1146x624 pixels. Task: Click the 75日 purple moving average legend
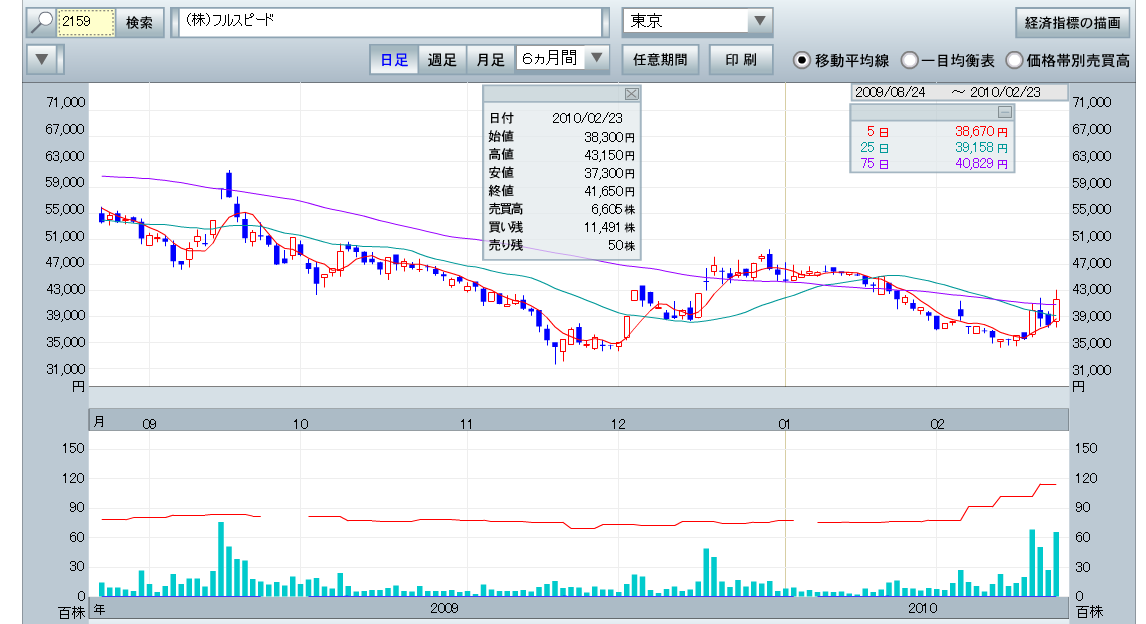[930, 164]
